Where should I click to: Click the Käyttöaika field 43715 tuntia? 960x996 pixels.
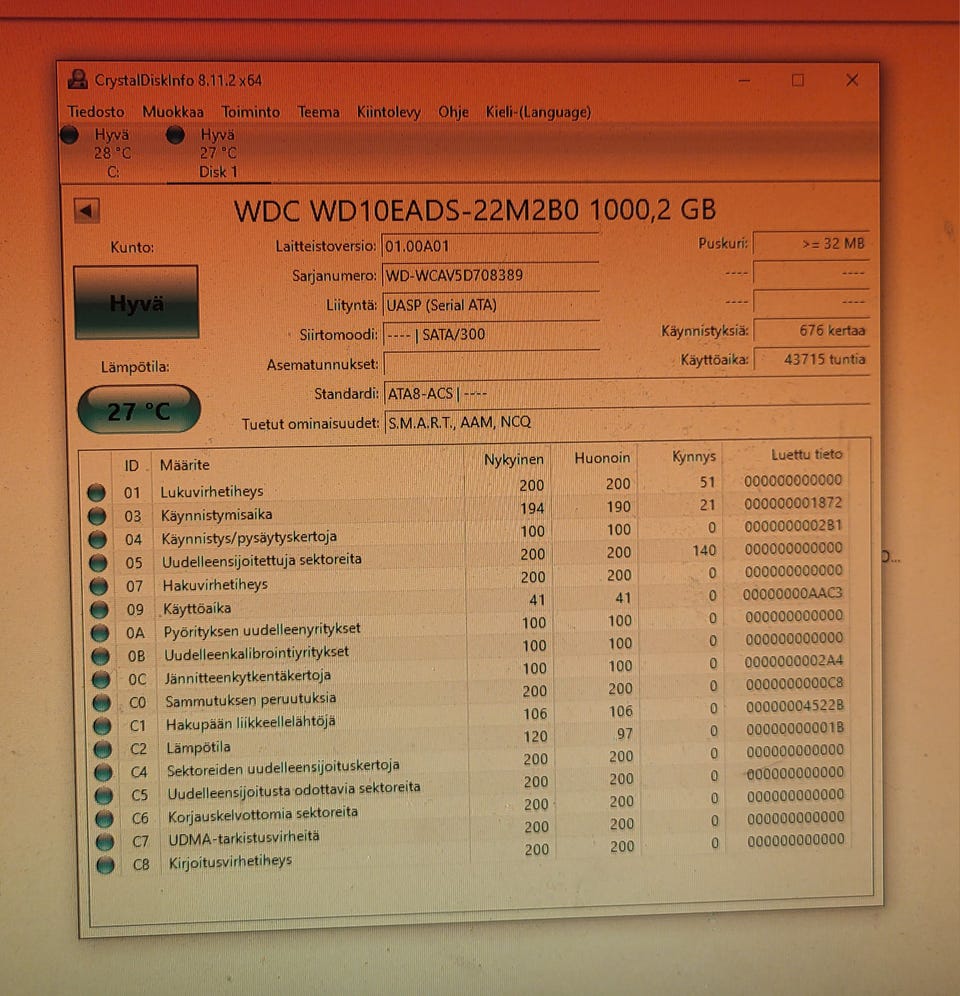811,359
